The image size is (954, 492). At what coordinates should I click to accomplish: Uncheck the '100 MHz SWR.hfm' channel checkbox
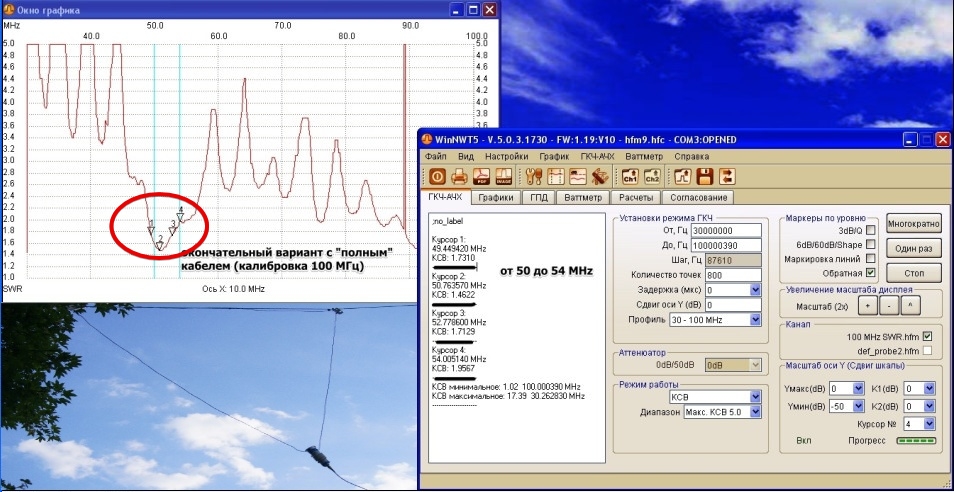(x=927, y=336)
